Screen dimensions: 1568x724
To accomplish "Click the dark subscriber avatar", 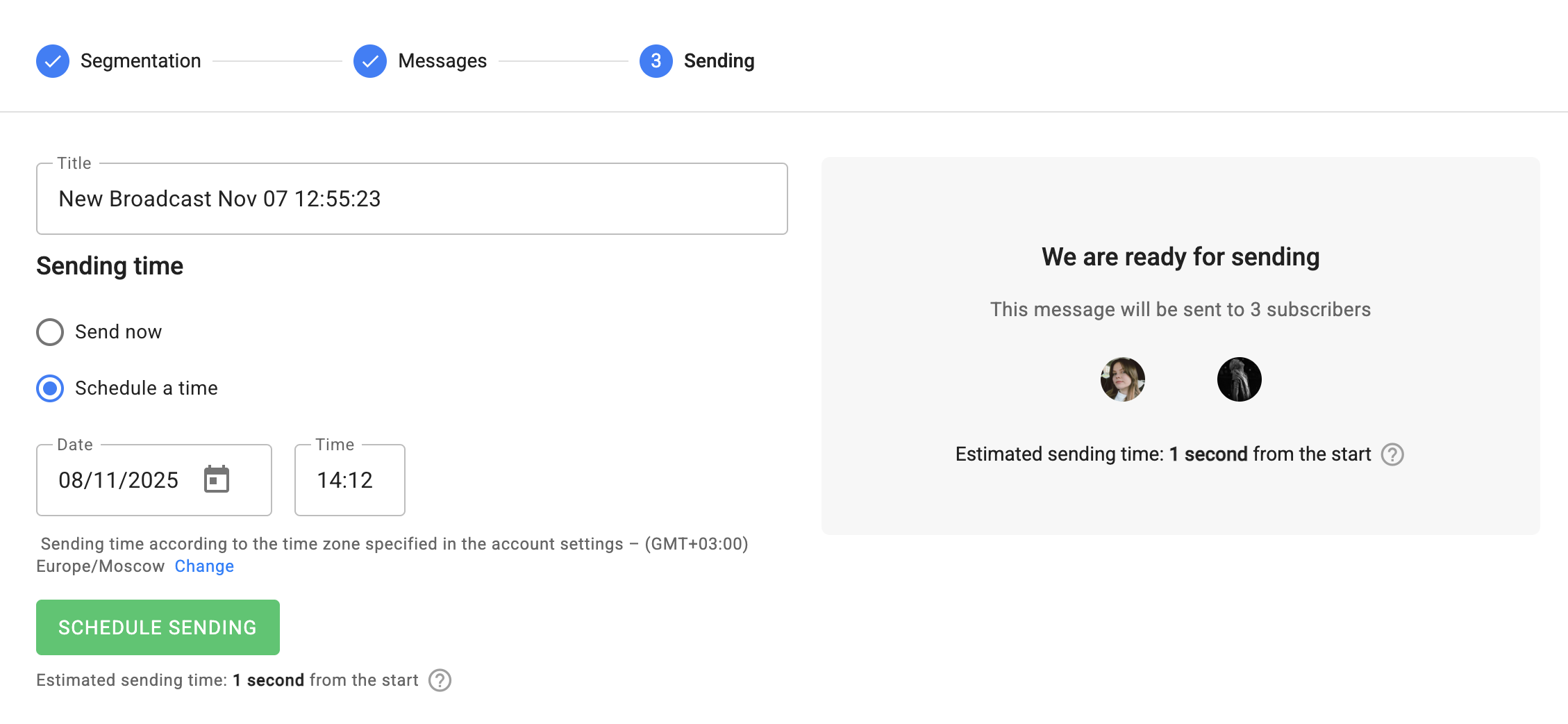I will (1239, 379).
